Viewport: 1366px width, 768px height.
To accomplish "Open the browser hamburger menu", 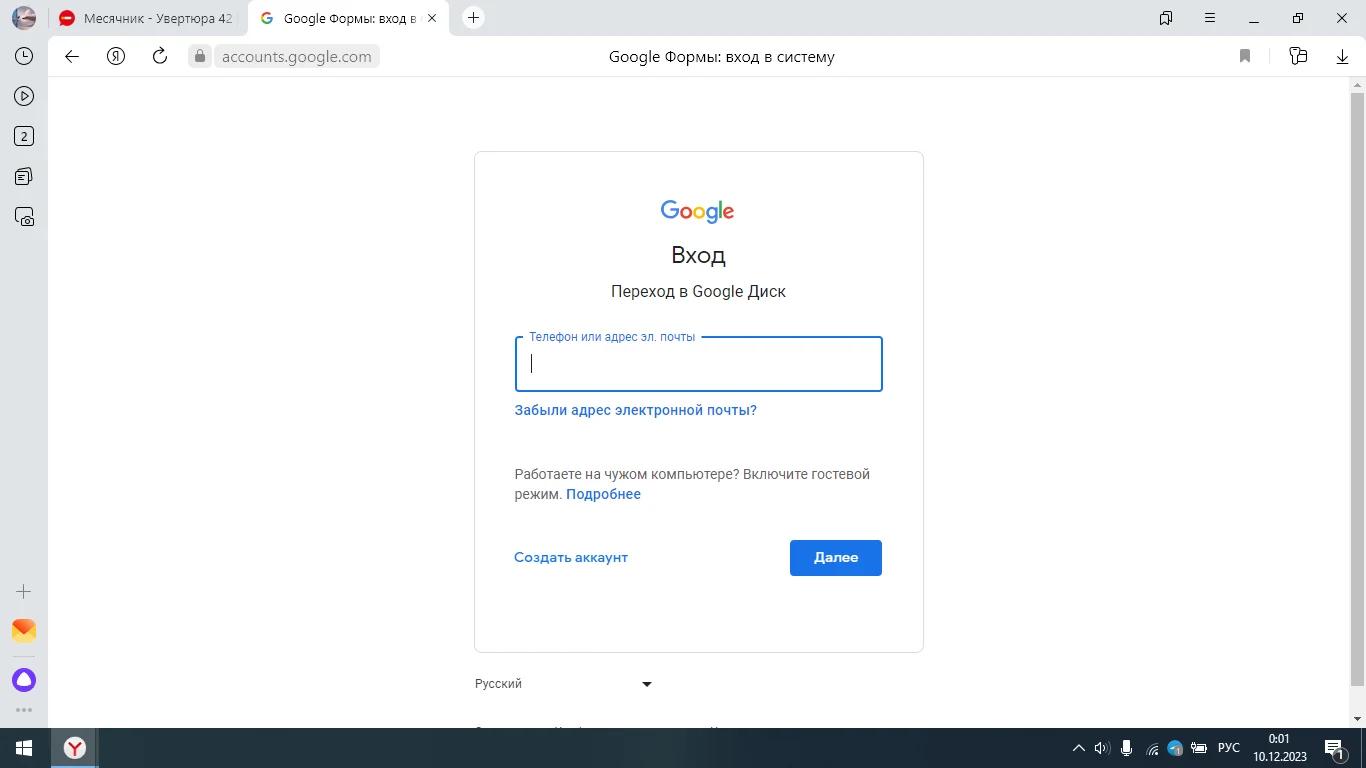I will coord(1210,18).
